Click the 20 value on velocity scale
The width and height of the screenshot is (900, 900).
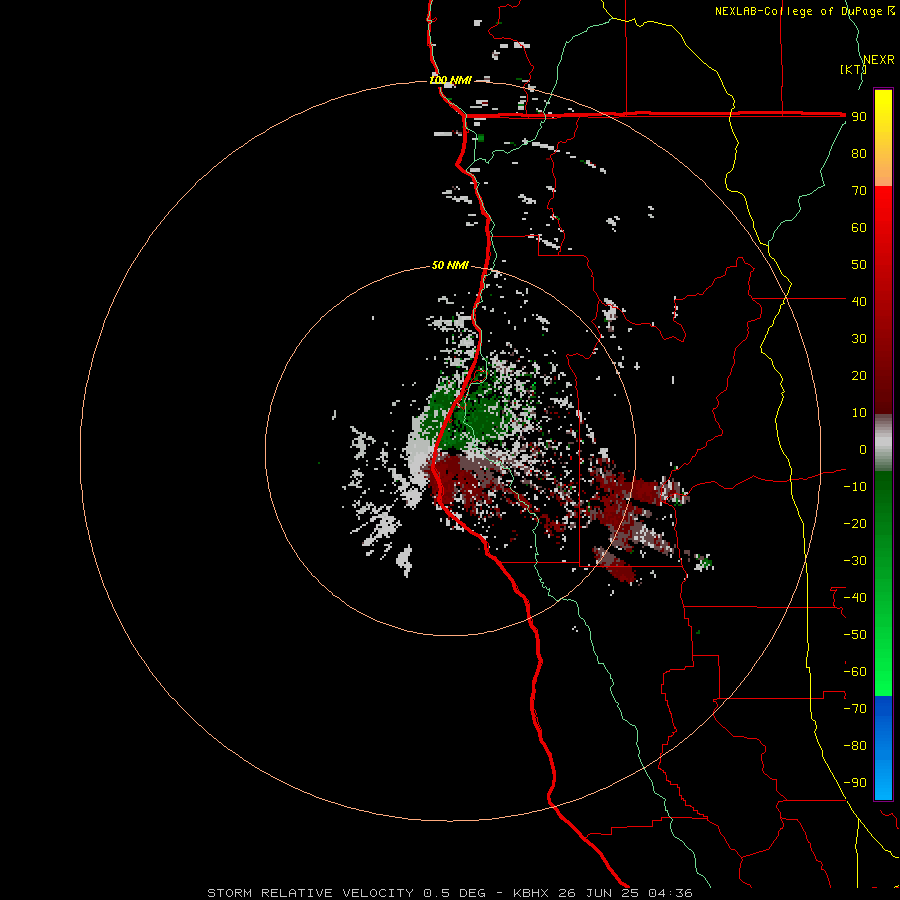pos(859,376)
